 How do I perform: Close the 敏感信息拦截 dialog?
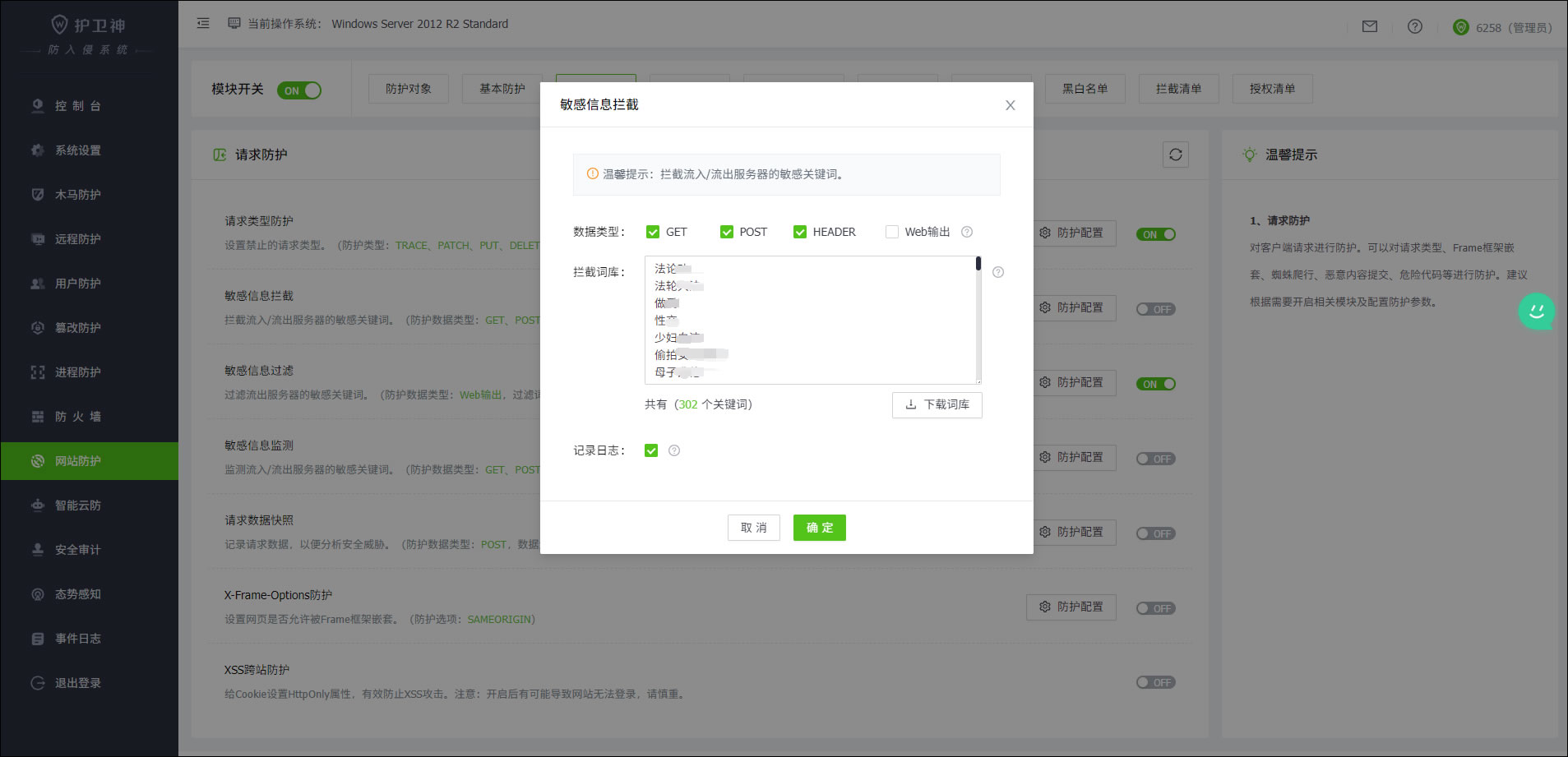tap(1010, 105)
